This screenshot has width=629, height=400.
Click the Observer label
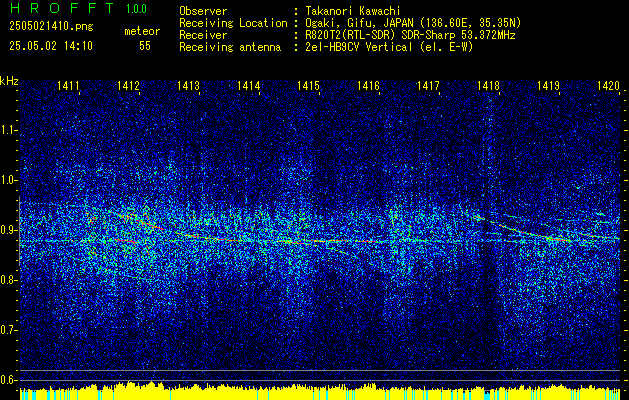click(x=203, y=11)
